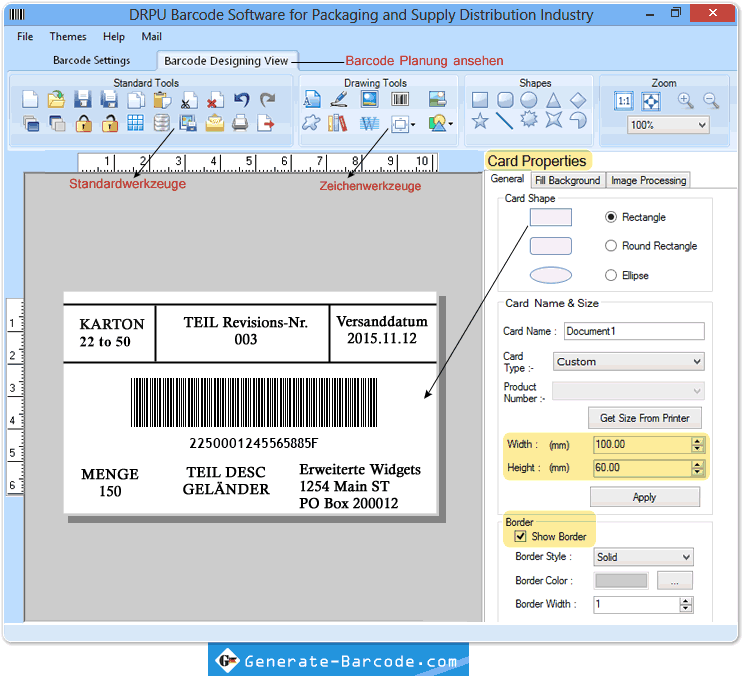Select the Text tool in Drawing Tools
Image resolution: width=744 pixels, height=676 pixels.
point(312,100)
